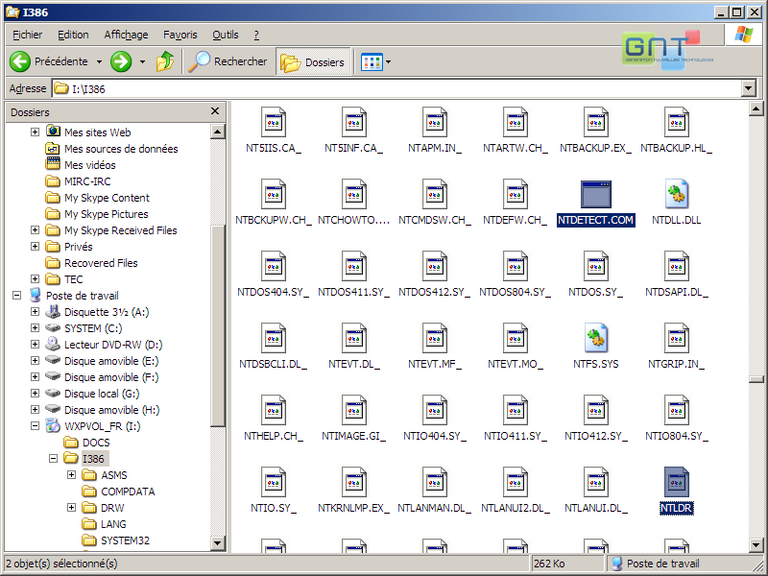Select the NTDOS404.SY_ file icon
This screenshot has width=768, height=576.
(273, 266)
